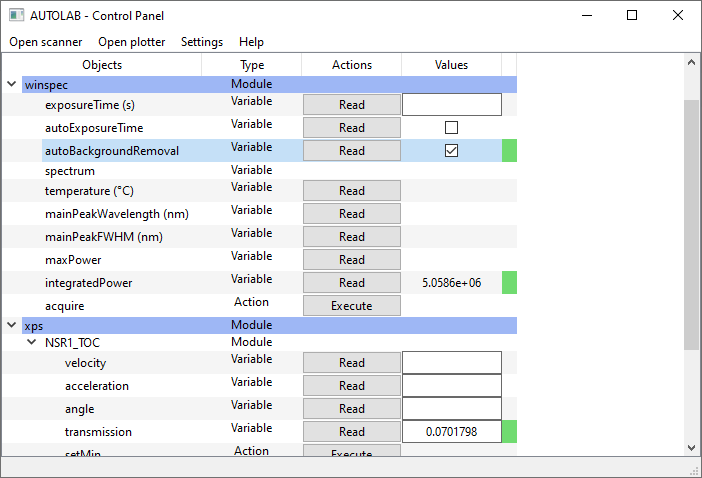Screen dimensions: 702x478
Task: Click Read for integratedPower
Action: coord(352,283)
